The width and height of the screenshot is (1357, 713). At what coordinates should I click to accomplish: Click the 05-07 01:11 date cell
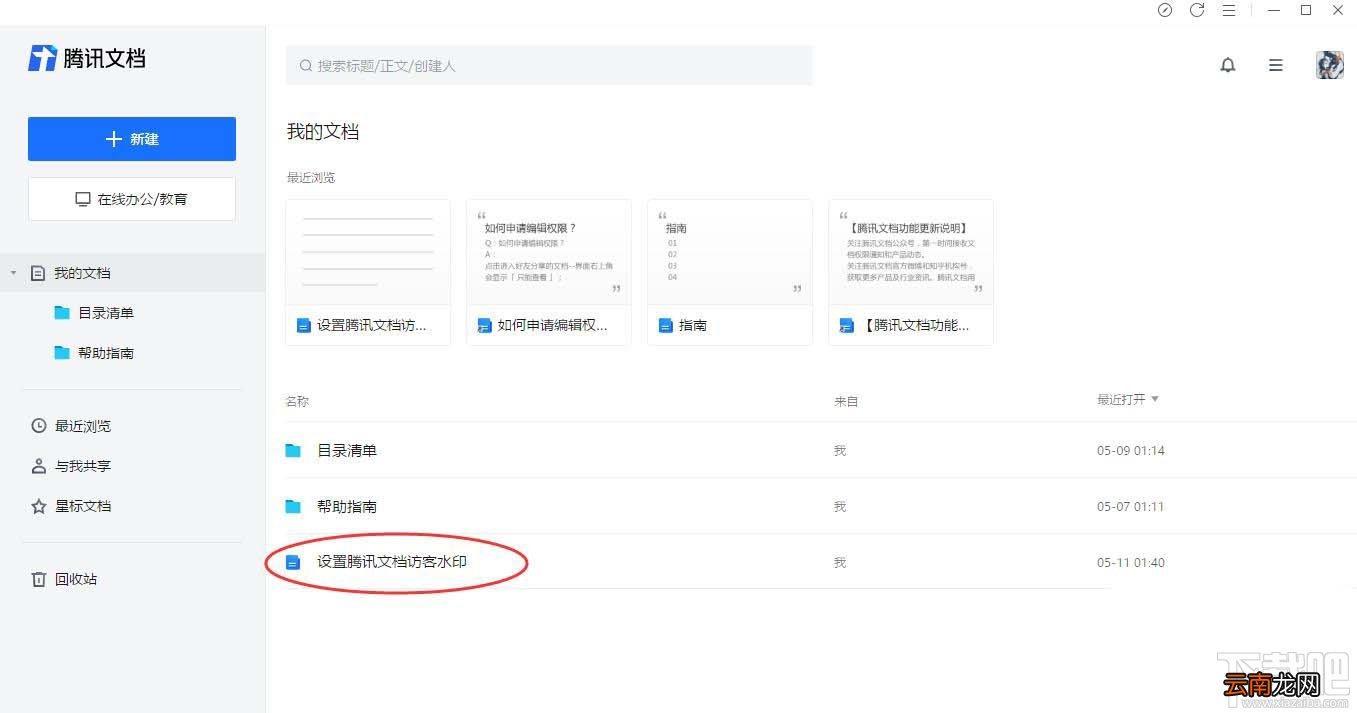tap(1131, 507)
